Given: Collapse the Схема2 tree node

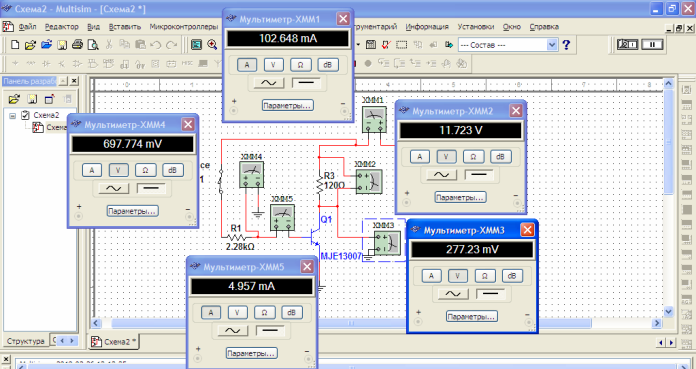Looking at the screenshot, I should tap(12, 115).
